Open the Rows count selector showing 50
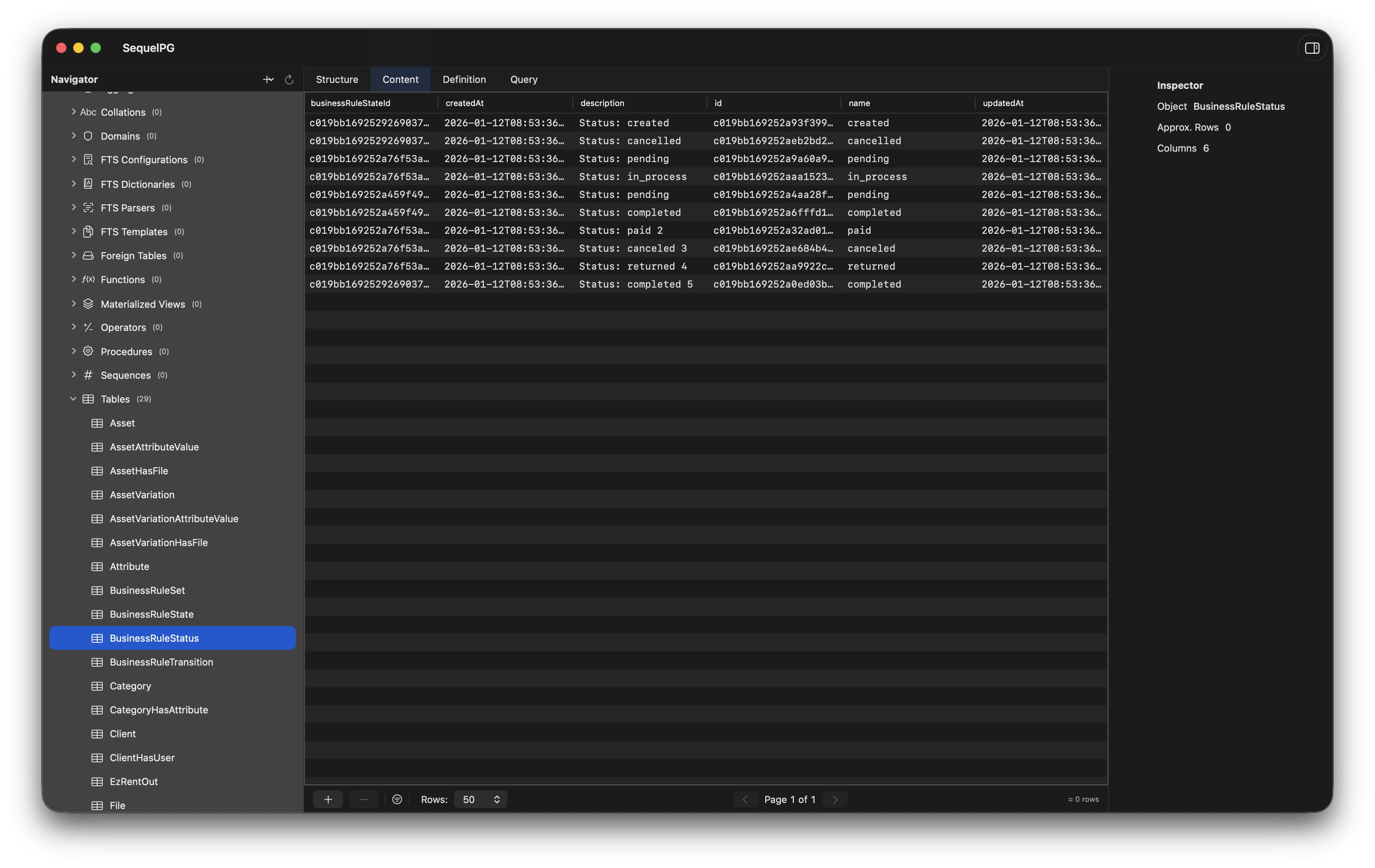This screenshot has width=1375, height=868. 480,799
